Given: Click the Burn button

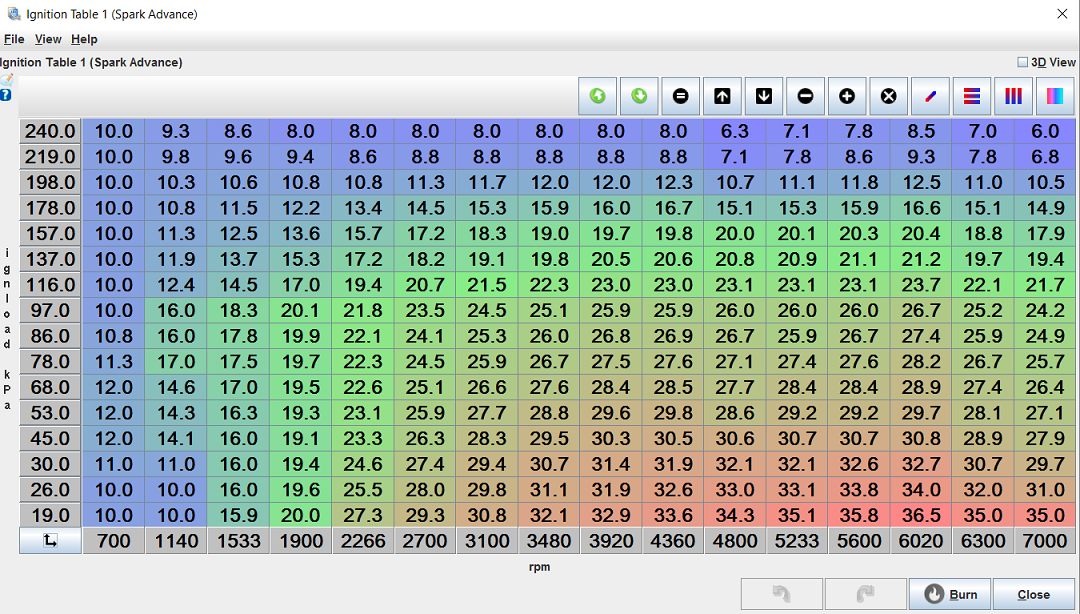Looking at the screenshot, I should (949, 594).
